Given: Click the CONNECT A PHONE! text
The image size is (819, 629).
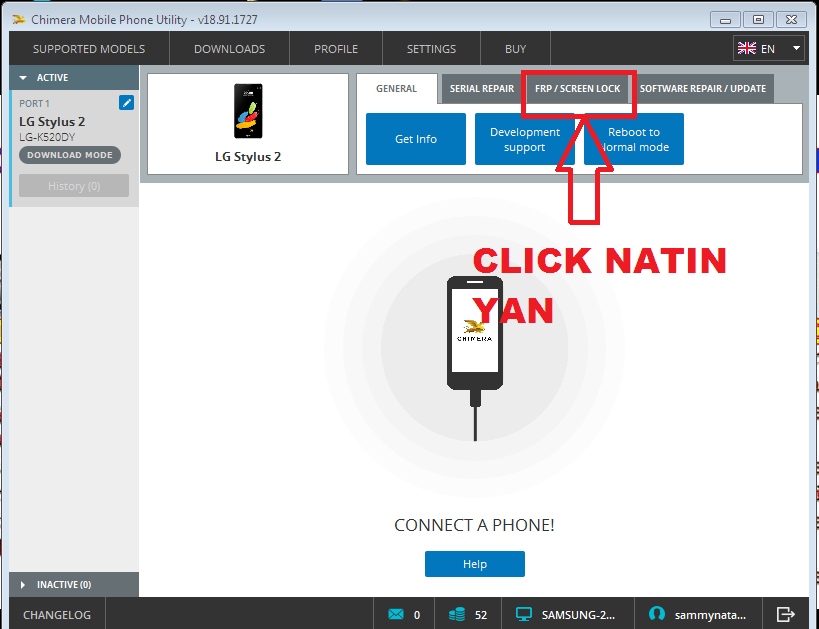Looking at the screenshot, I should 474,525.
